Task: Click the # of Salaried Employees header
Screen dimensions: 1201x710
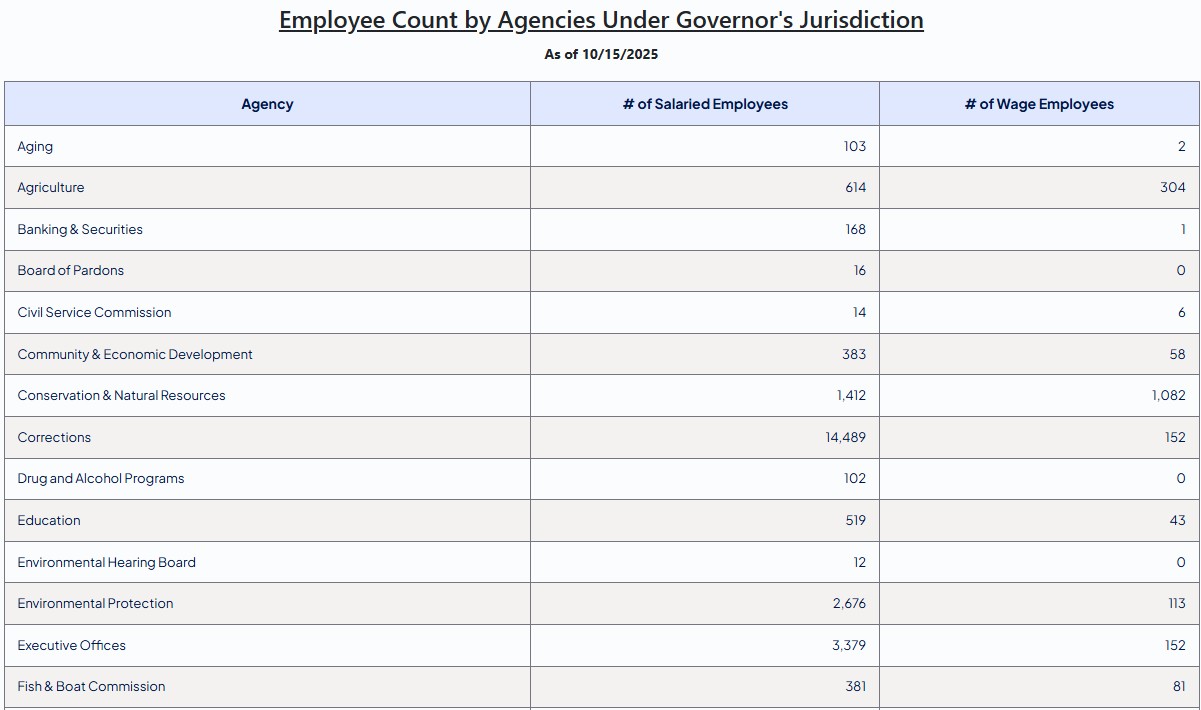Action: 704,103
